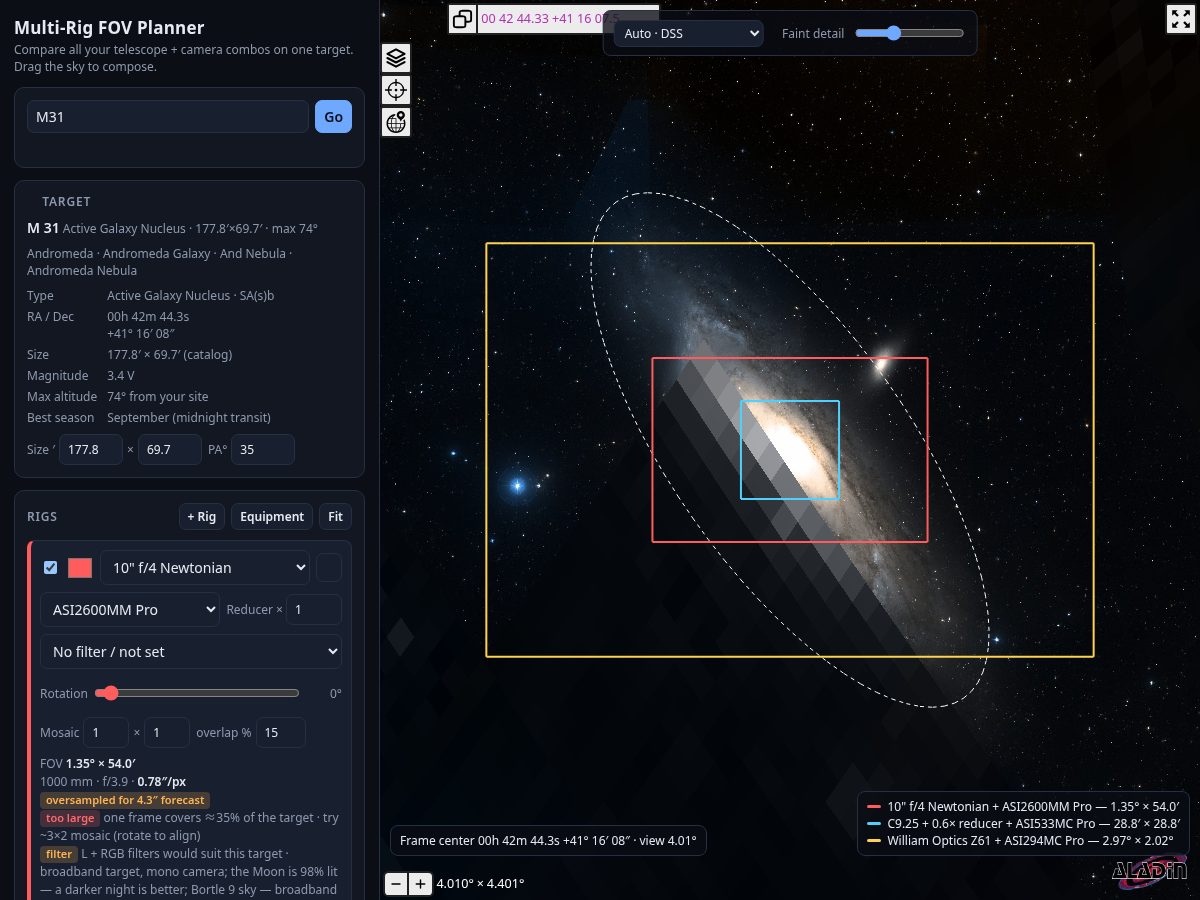Click the PA° field with value 35
This screenshot has width=1200, height=900.
[263, 450]
